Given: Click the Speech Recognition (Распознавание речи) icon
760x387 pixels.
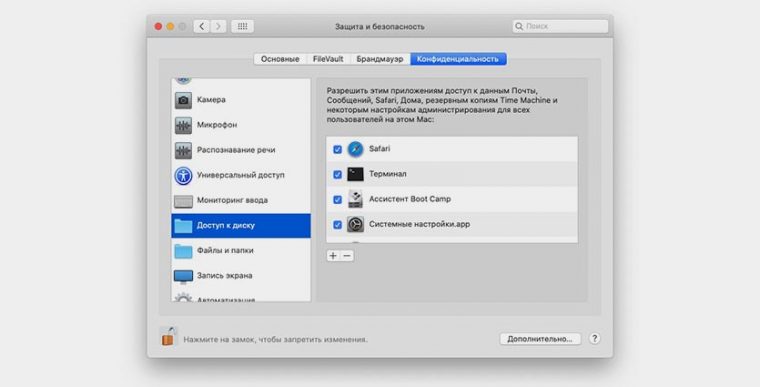Looking at the screenshot, I should (x=183, y=150).
